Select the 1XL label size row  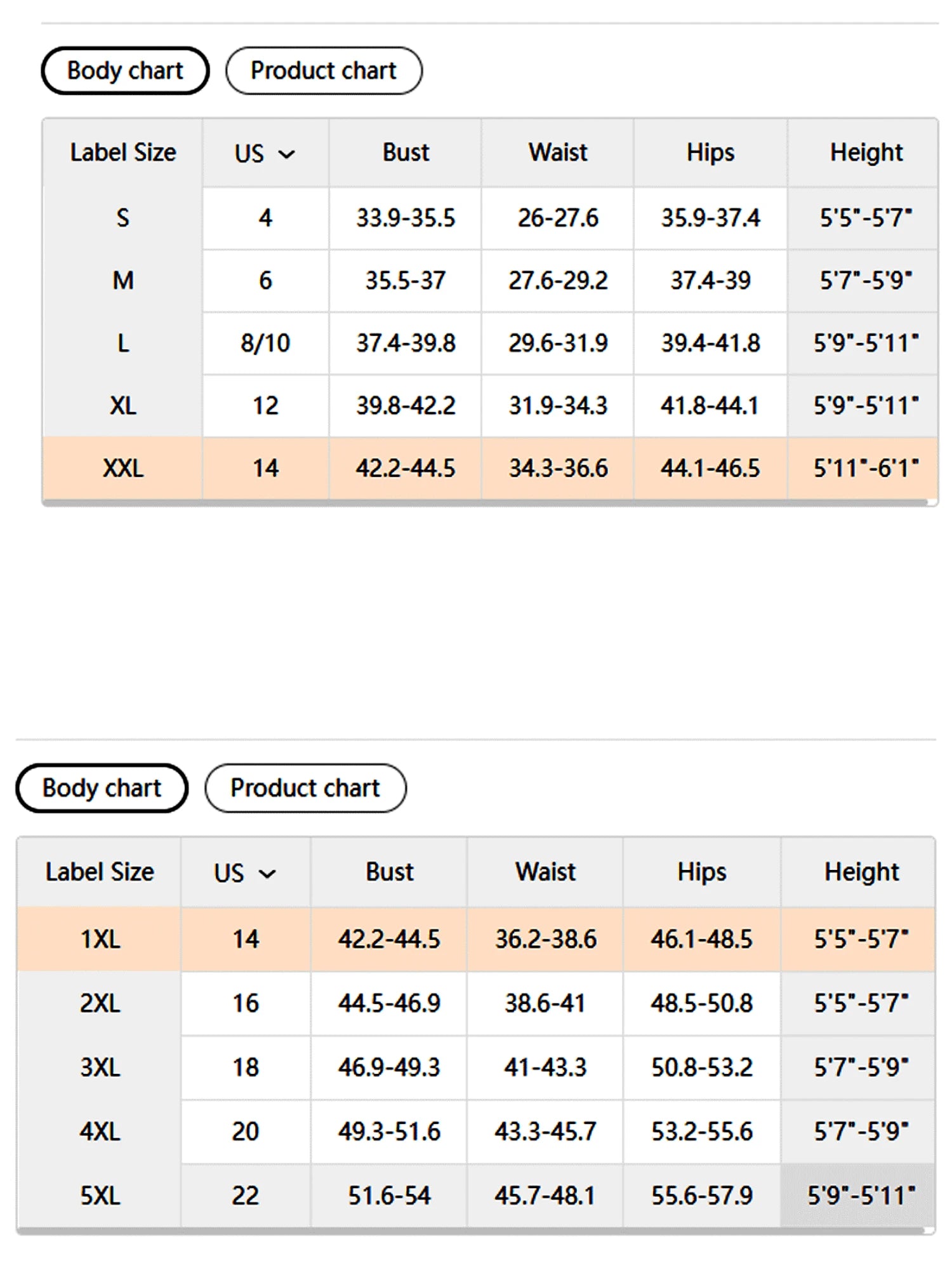pos(476,939)
